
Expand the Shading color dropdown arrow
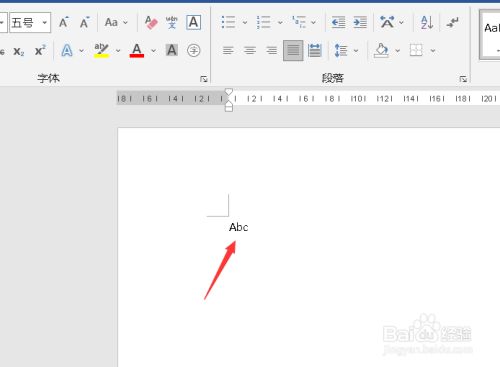[397, 51]
